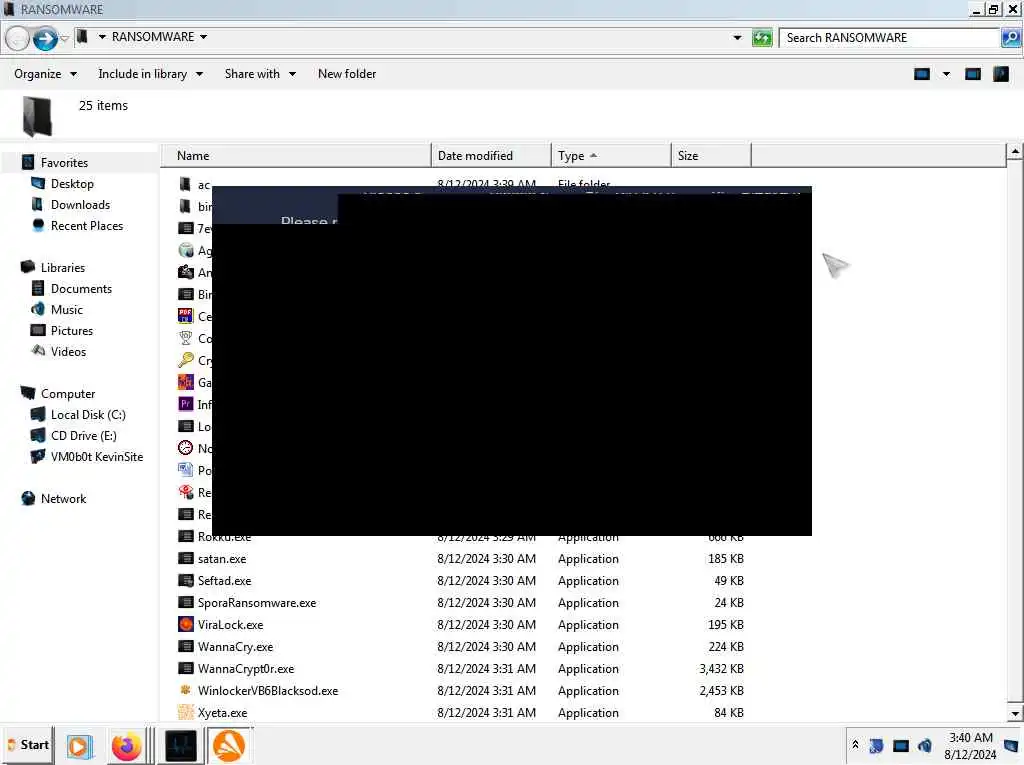Click the scrollbar down arrow
Image resolution: width=1024 pixels, height=765 pixels.
click(1015, 713)
